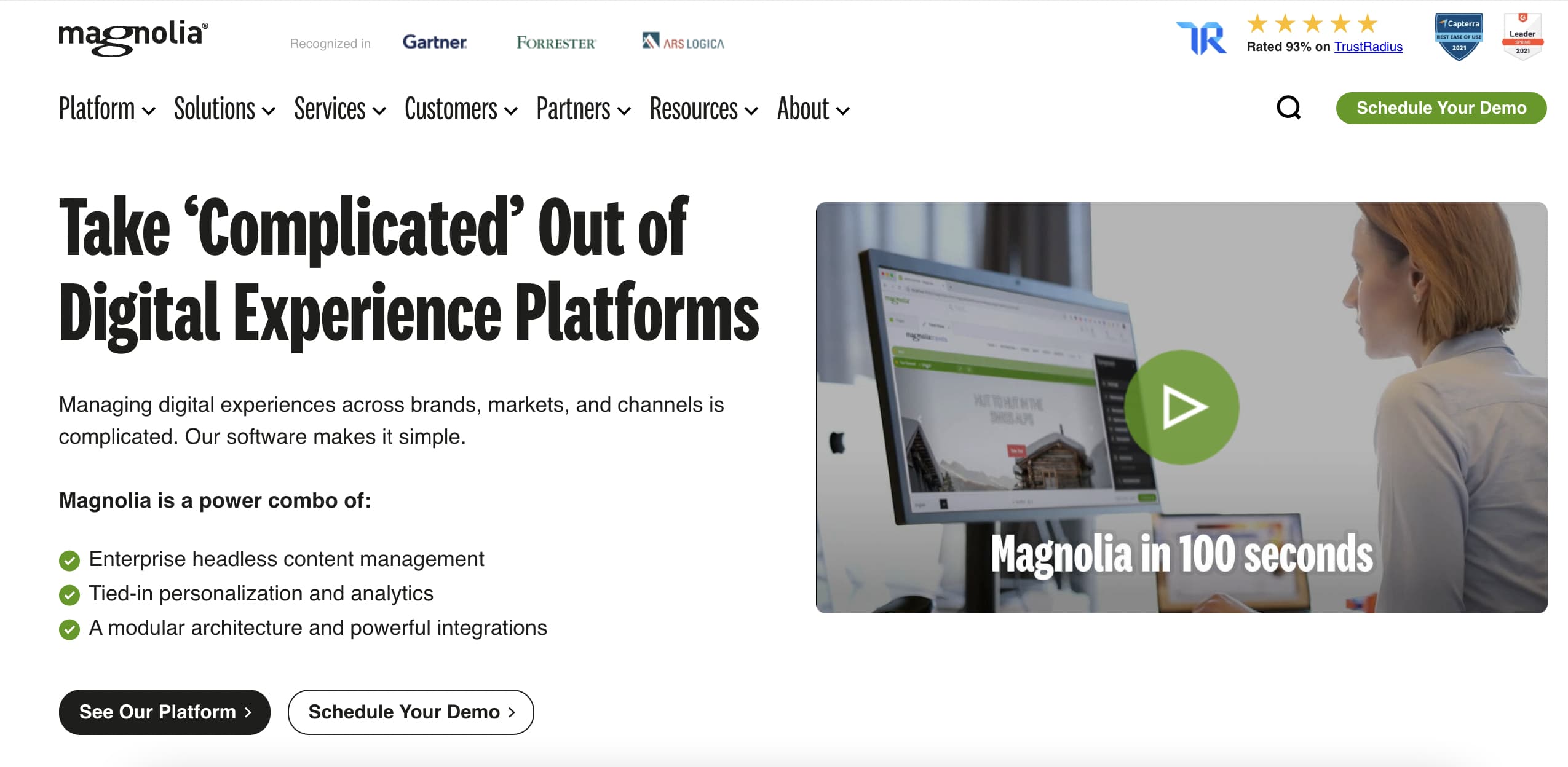This screenshot has width=1568, height=767.
Task: Expand the Resources menu chevron
Action: click(x=751, y=111)
